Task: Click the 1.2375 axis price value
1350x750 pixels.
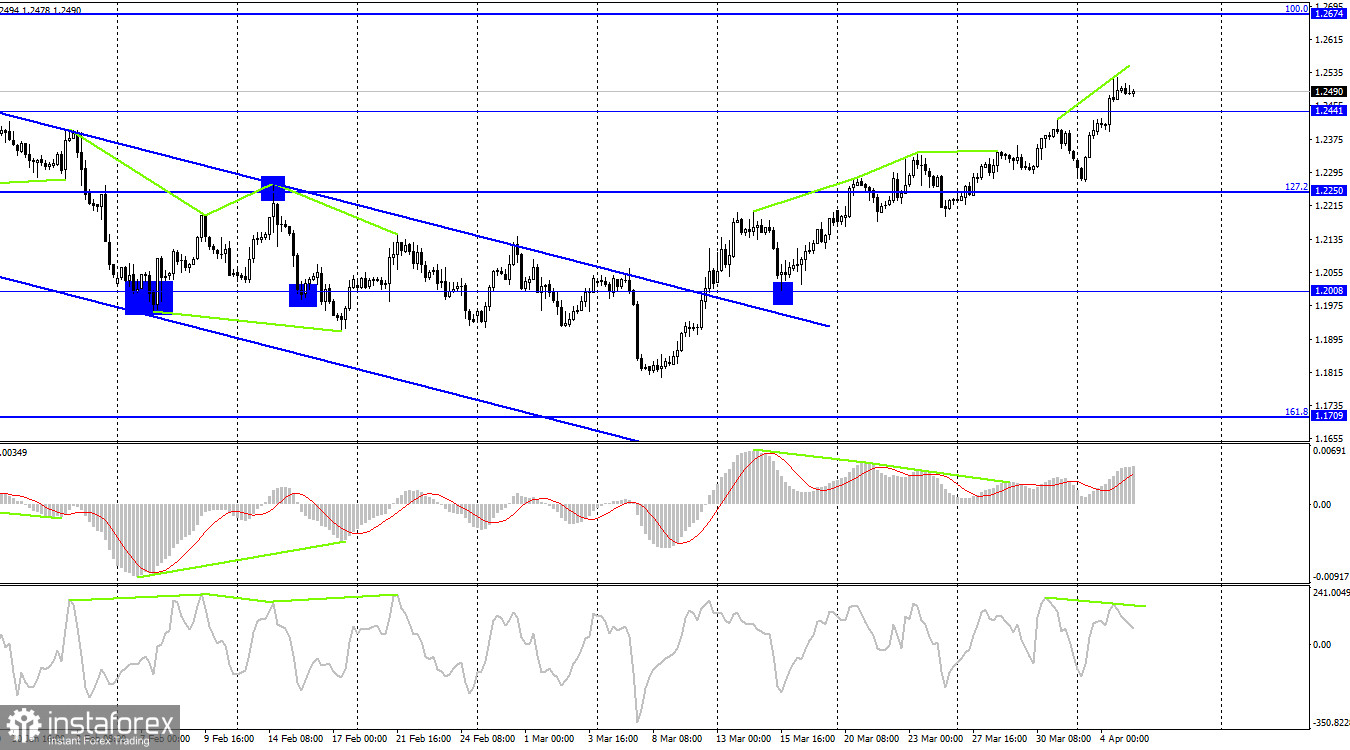Action: click(x=1331, y=139)
